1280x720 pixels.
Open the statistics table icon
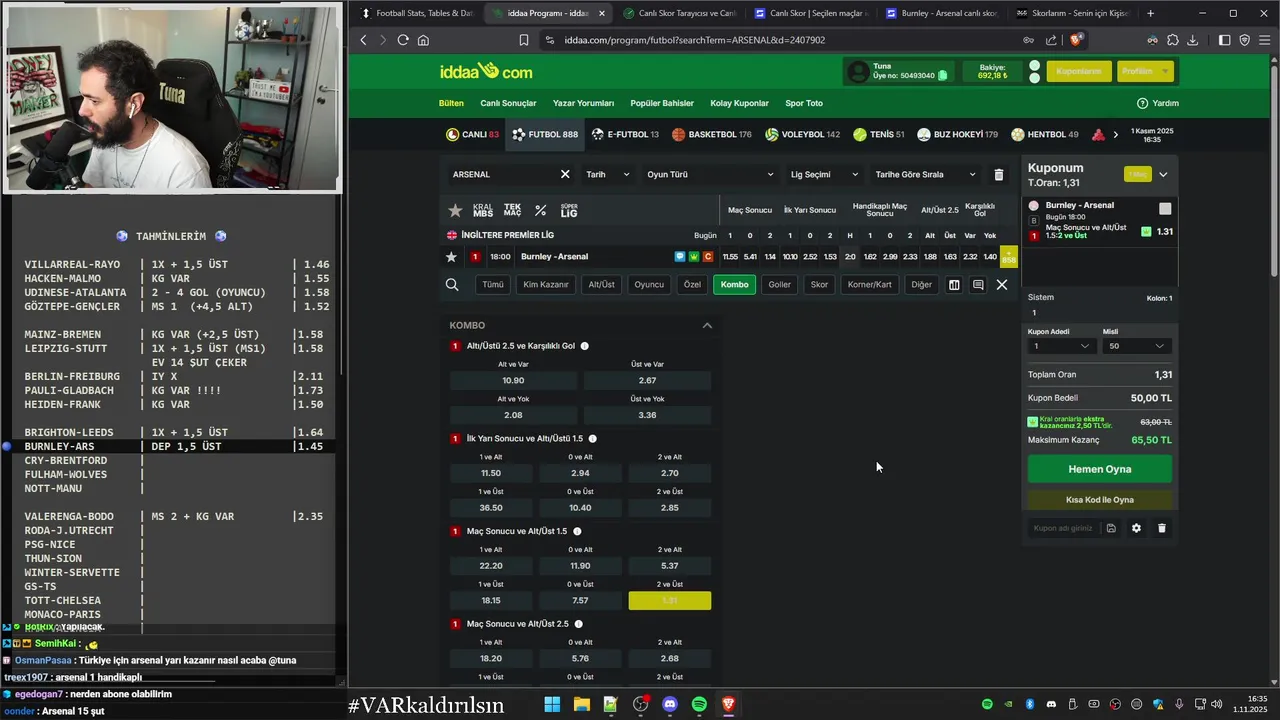coord(954,285)
